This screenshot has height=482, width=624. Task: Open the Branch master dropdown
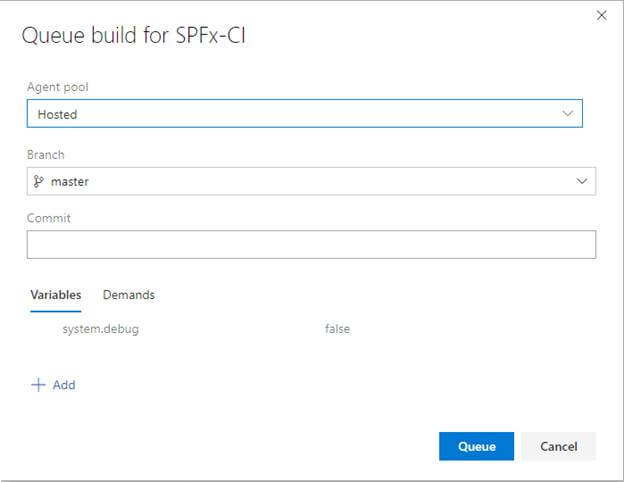click(x=311, y=181)
